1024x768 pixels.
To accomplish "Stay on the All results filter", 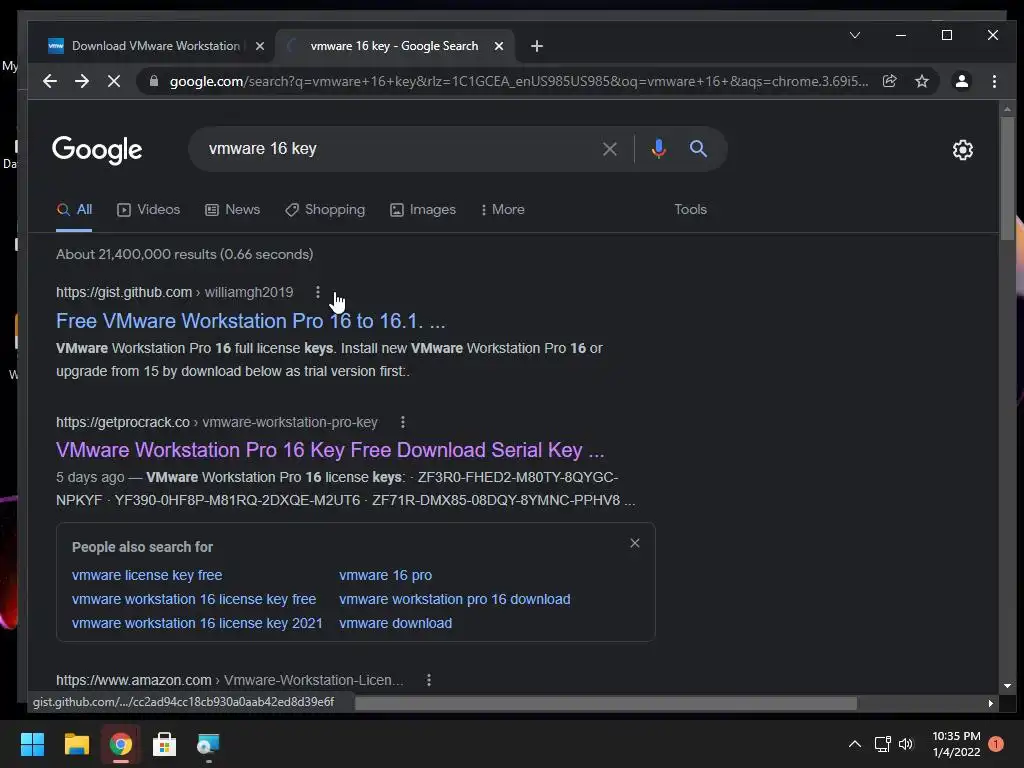I will coord(74,210).
